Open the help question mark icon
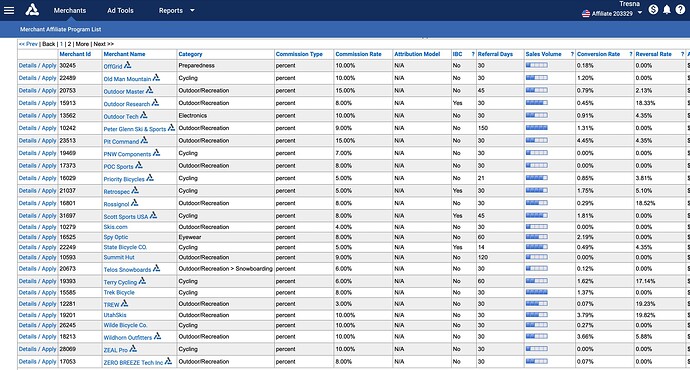 (680, 9)
